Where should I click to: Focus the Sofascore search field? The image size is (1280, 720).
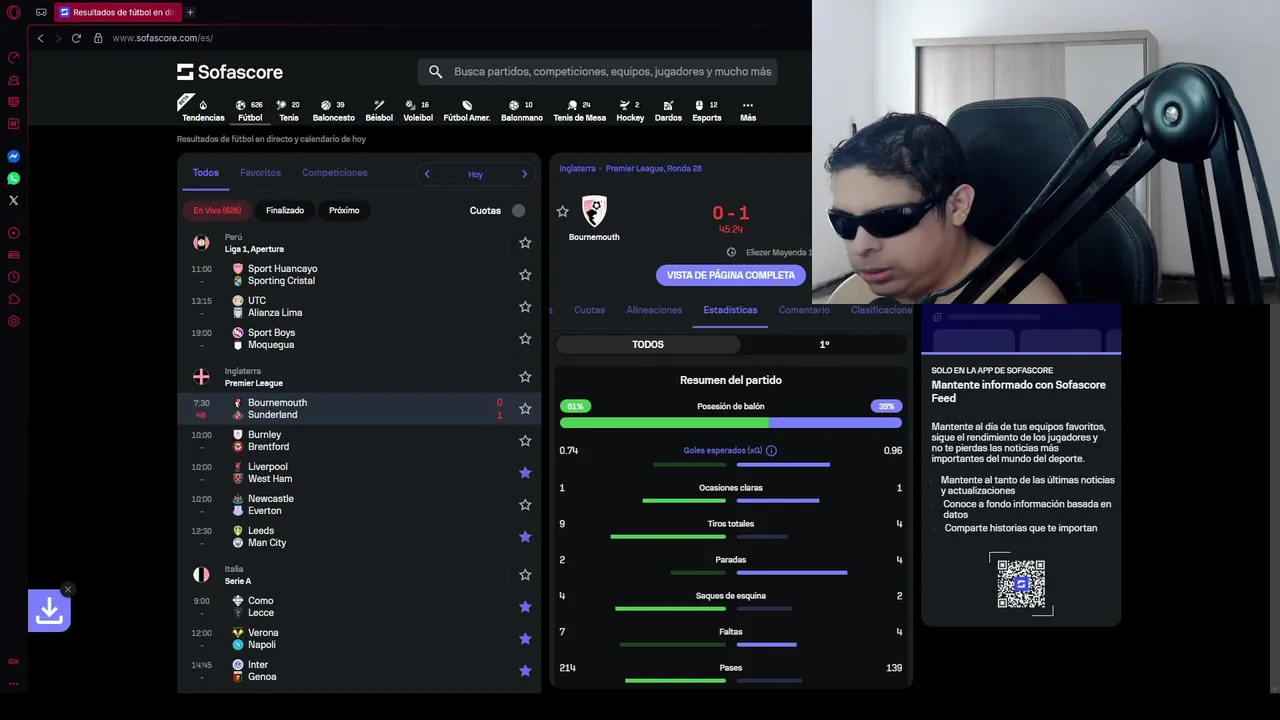click(x=597, y=72)
